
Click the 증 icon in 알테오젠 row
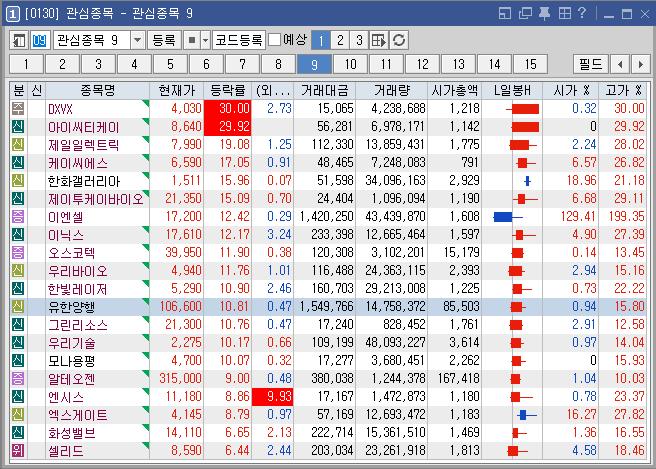point(18,379)
